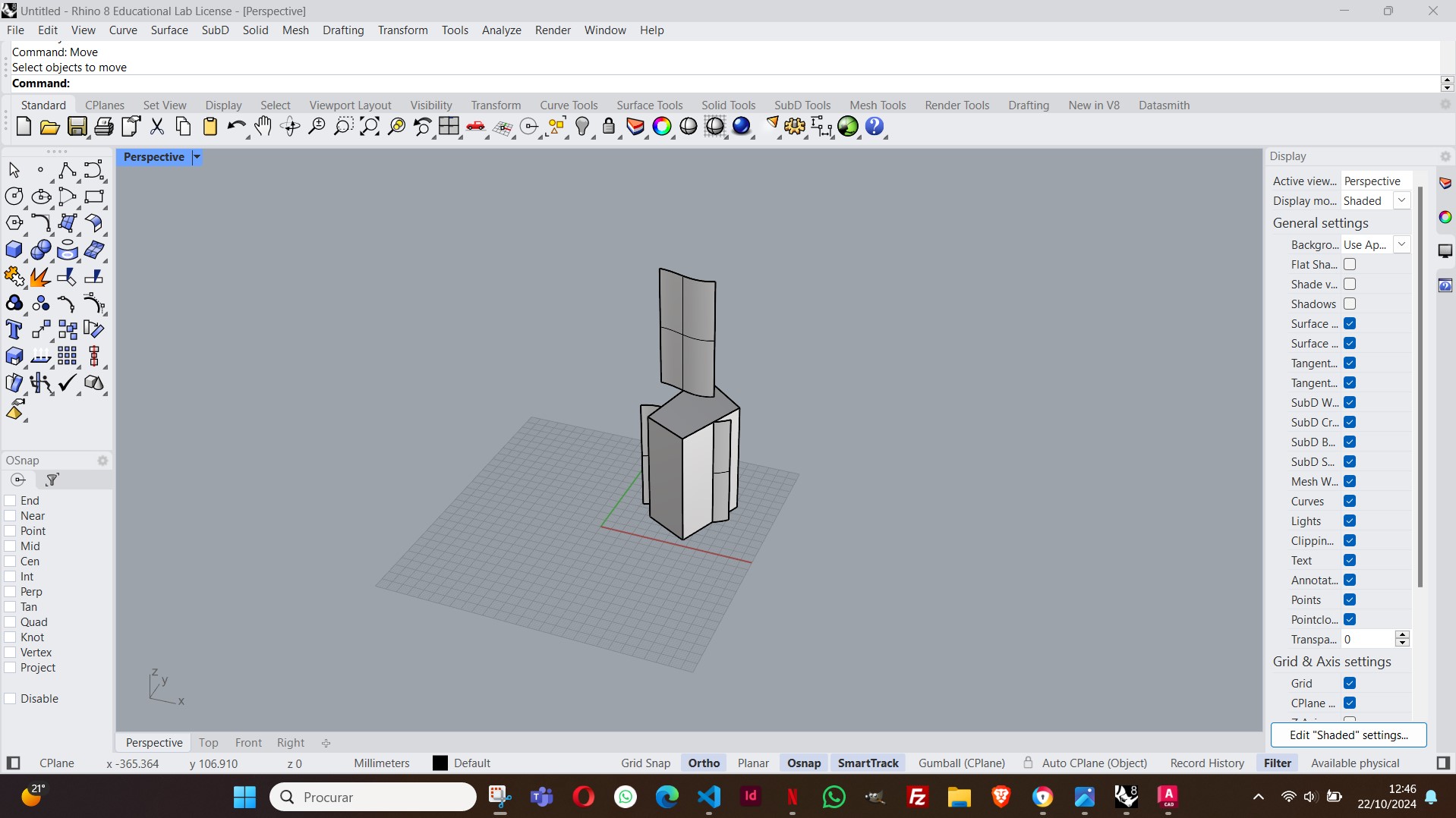Select the Polyline tool
Image resolution: width=1456 pixels, height=818 pixels.
click(67, 170)
